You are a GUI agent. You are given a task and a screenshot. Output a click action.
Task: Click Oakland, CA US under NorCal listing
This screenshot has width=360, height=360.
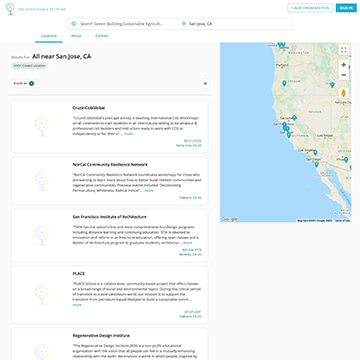click(190, 198)
